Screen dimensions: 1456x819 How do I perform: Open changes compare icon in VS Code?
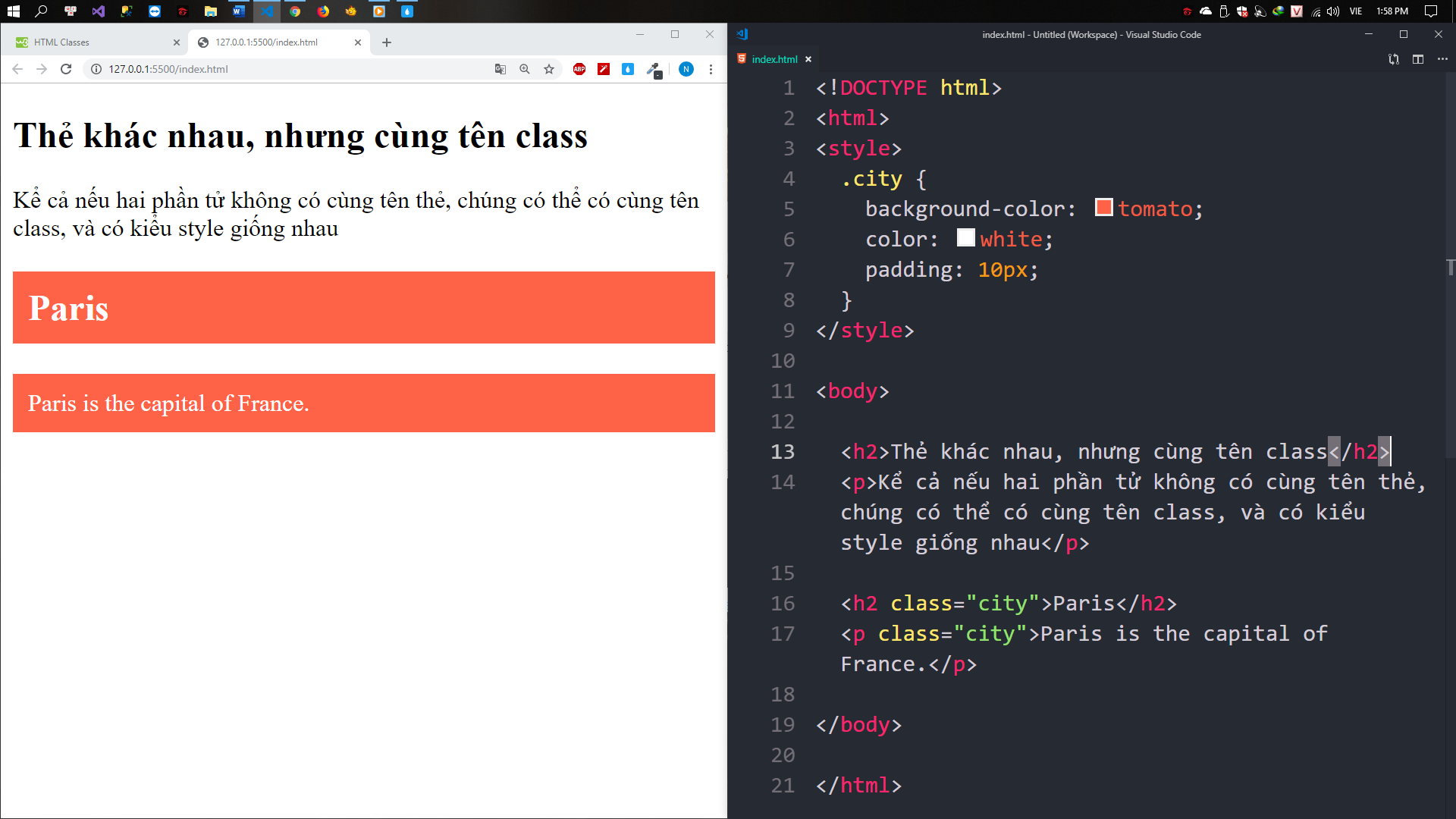(x=1394, y=59)
